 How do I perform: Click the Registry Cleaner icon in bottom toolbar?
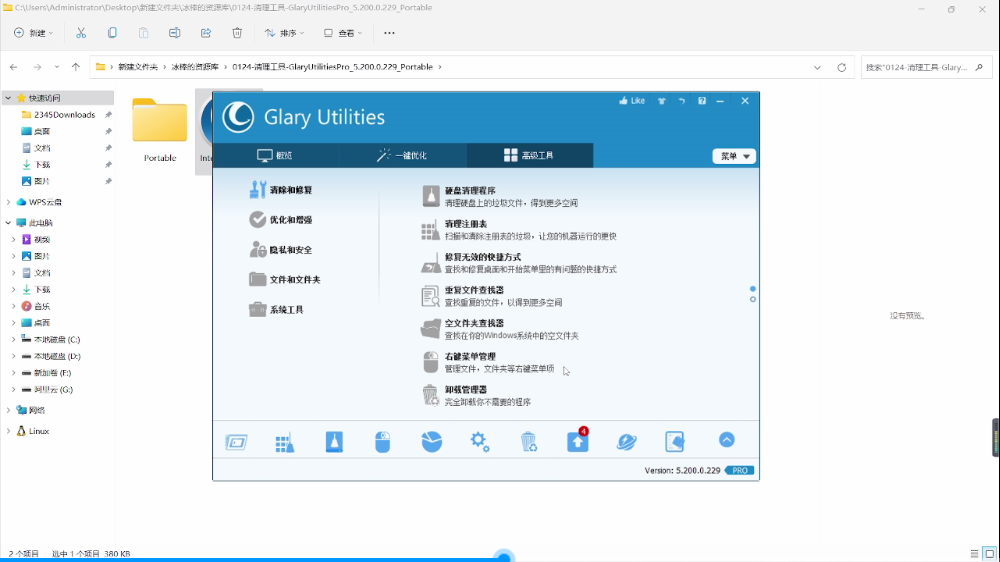tap(285, 442)
